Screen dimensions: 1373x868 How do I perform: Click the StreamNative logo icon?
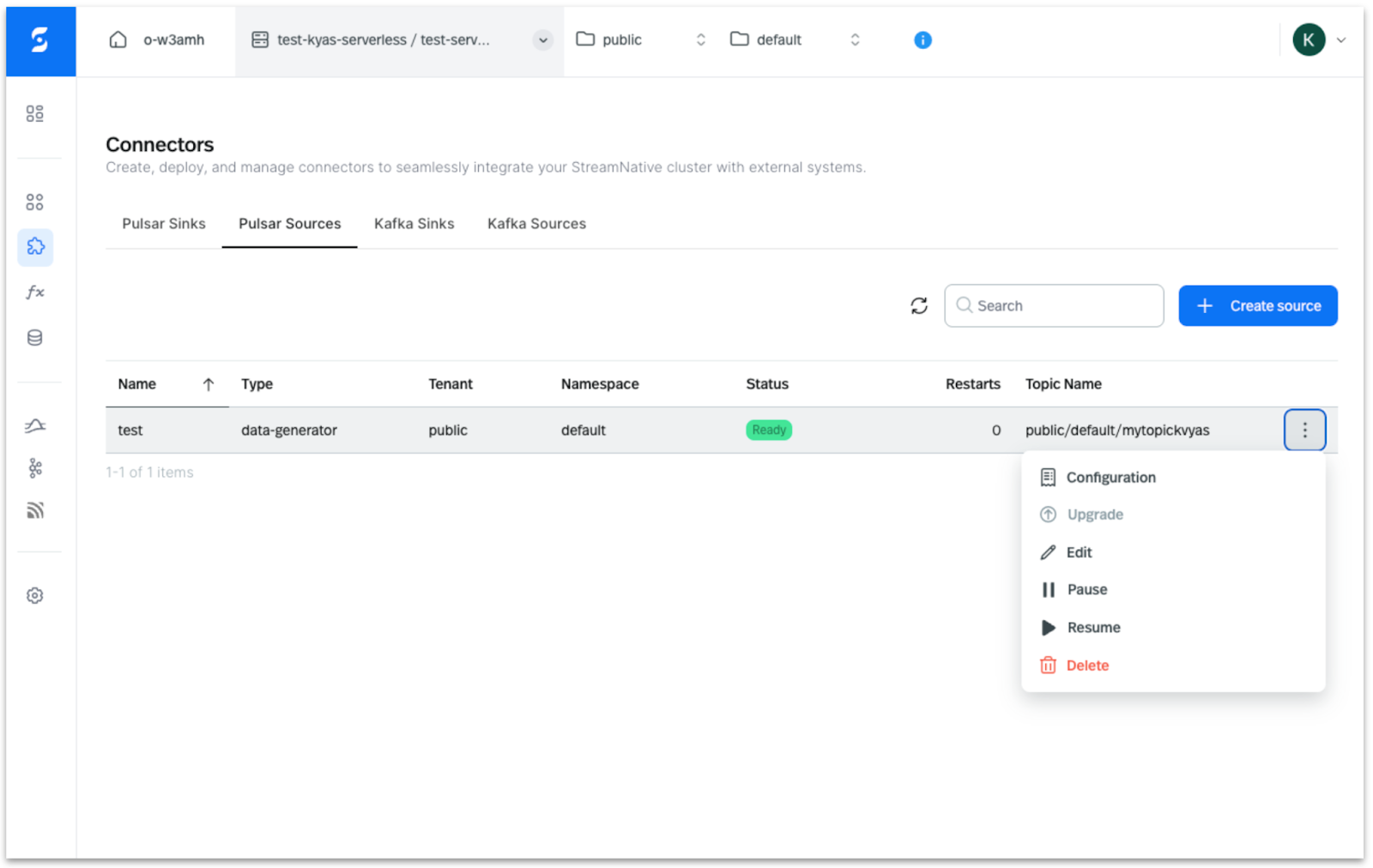click(x=39, y=40)
